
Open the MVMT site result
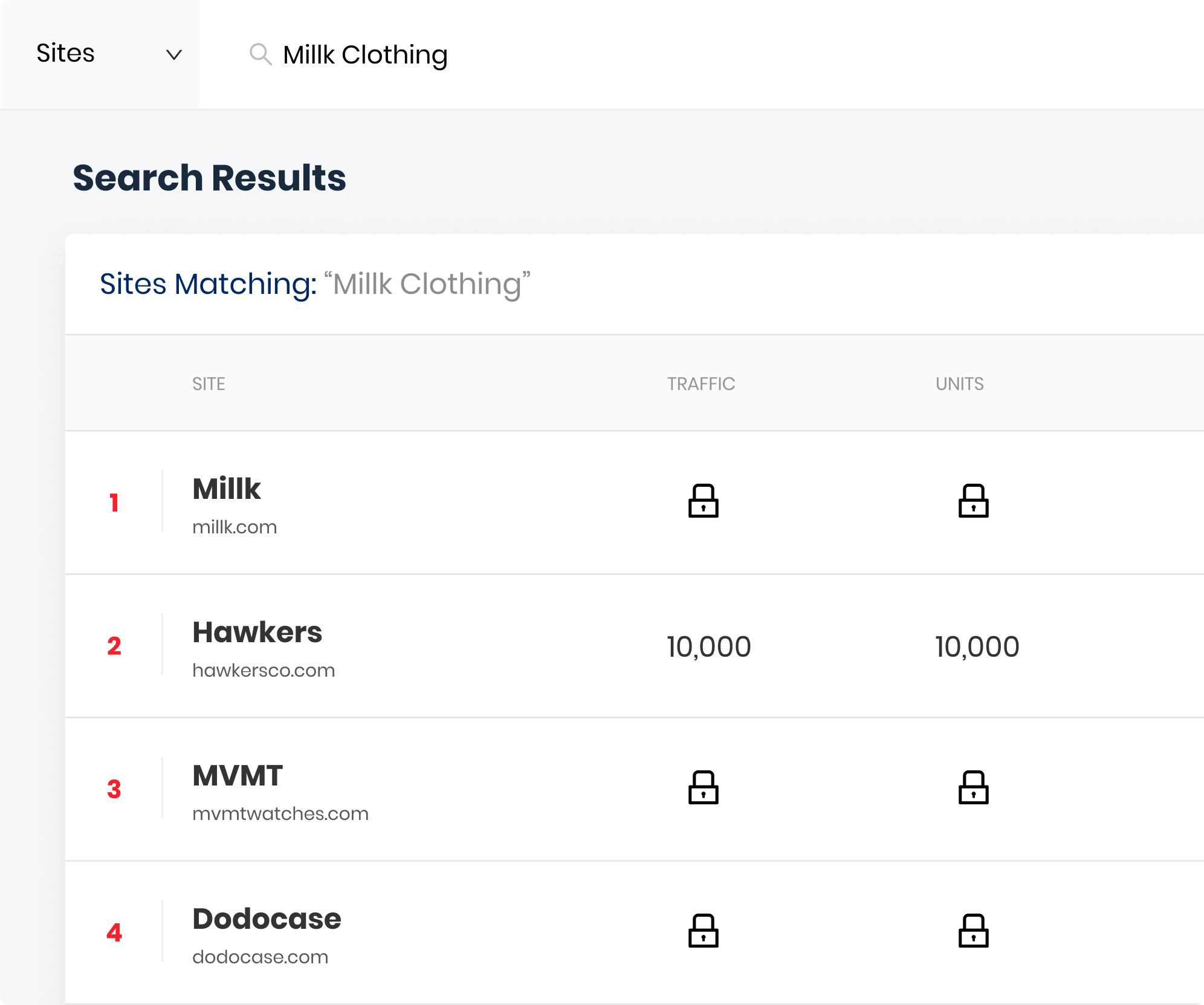pyautogui.click(x=238, y=776)
